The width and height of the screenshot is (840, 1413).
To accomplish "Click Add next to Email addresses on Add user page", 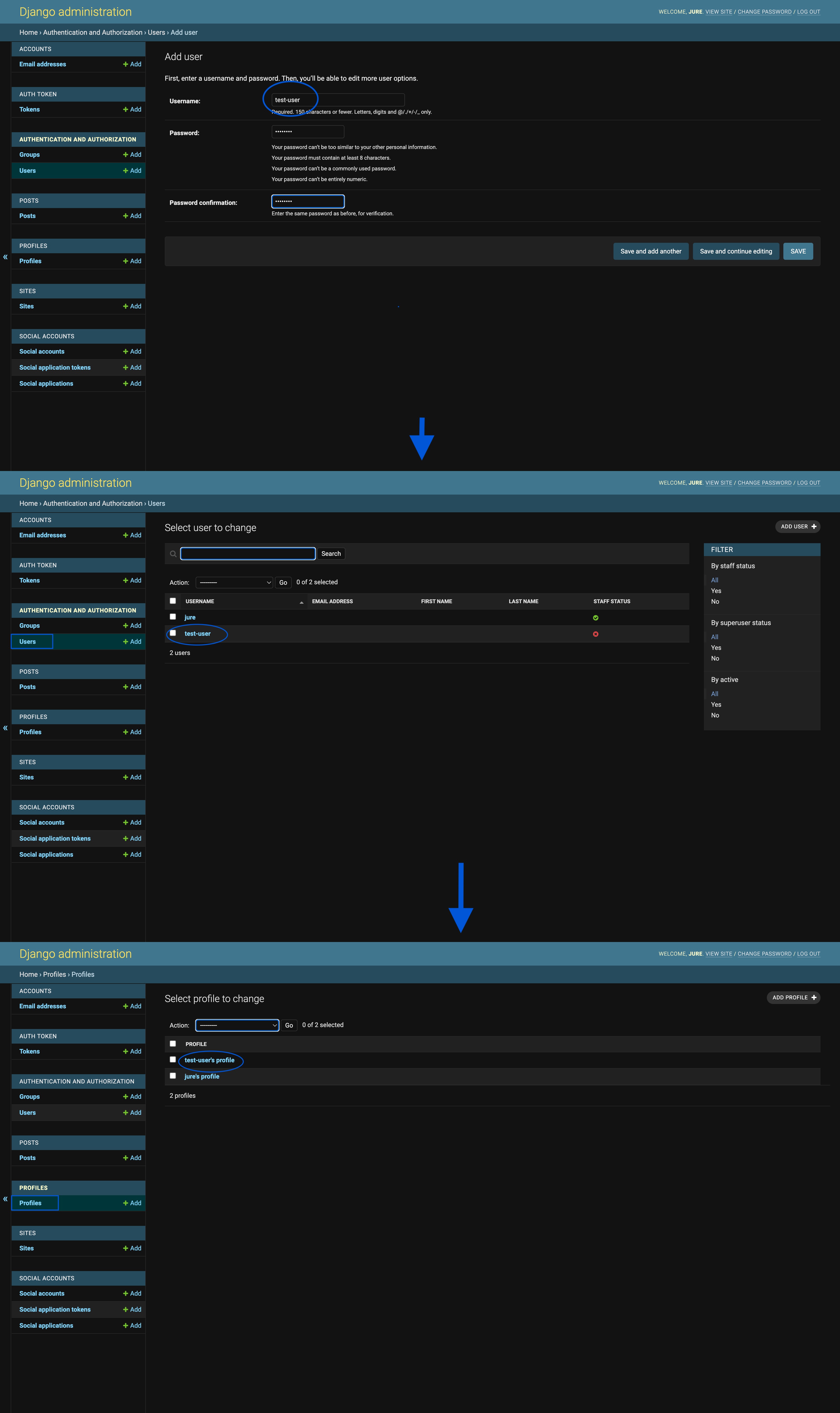I will (x=132, y=64).
